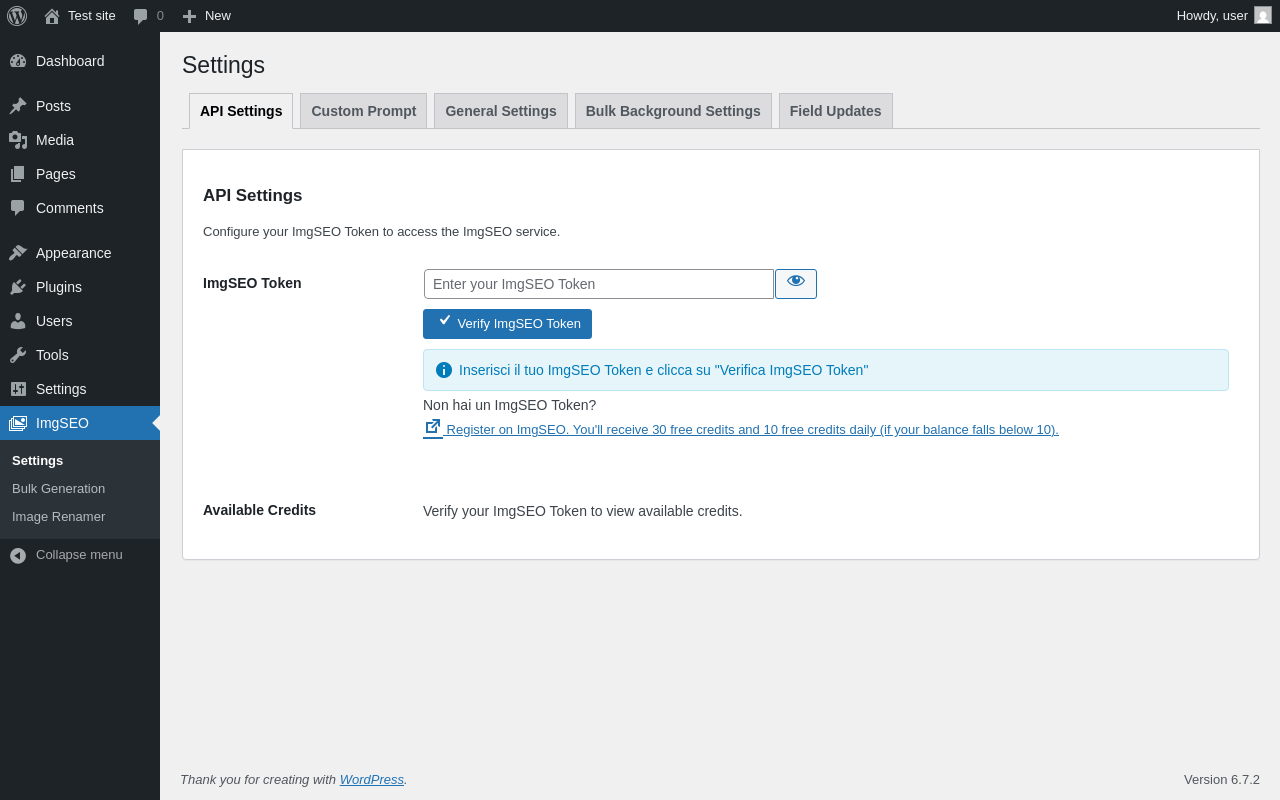Follow the WordPress footer link

coord(372,779)
